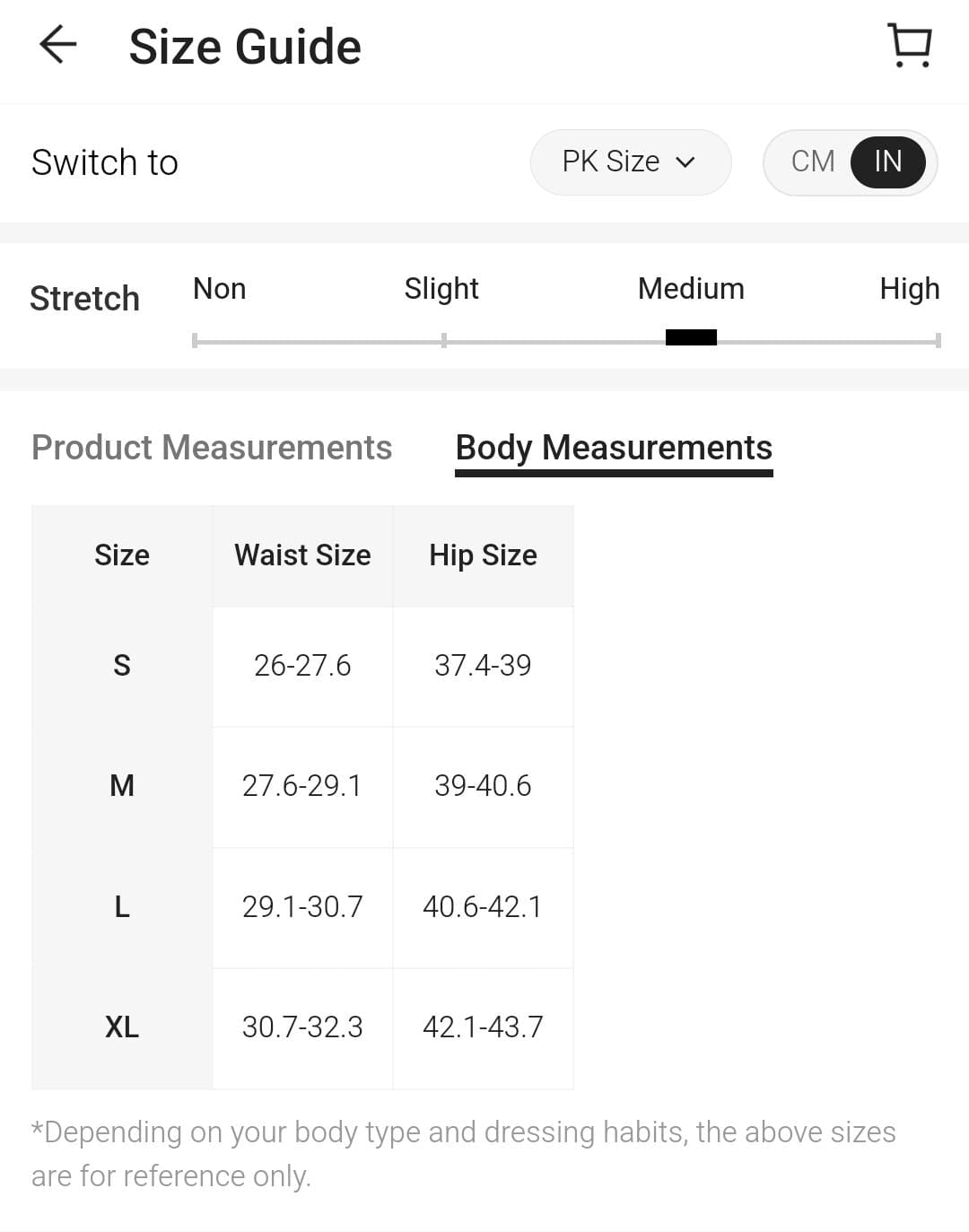Click the PK Size chevron arrow

coord(685,162)
